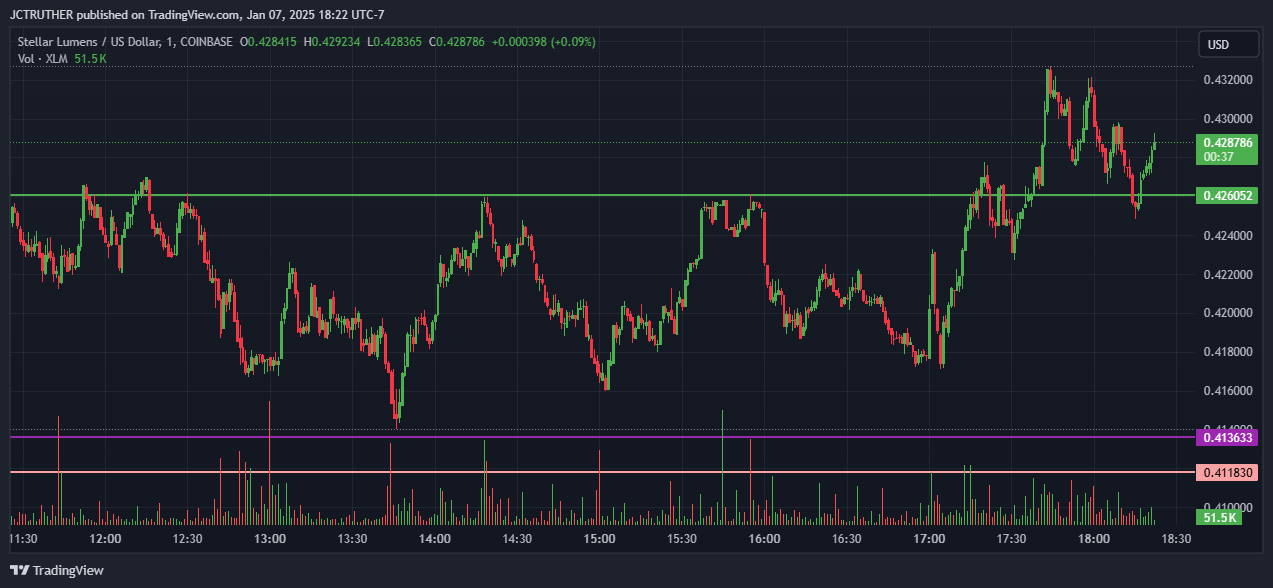Click the 15:30 time axis label

pyautogui.click(x=682, y=538)
